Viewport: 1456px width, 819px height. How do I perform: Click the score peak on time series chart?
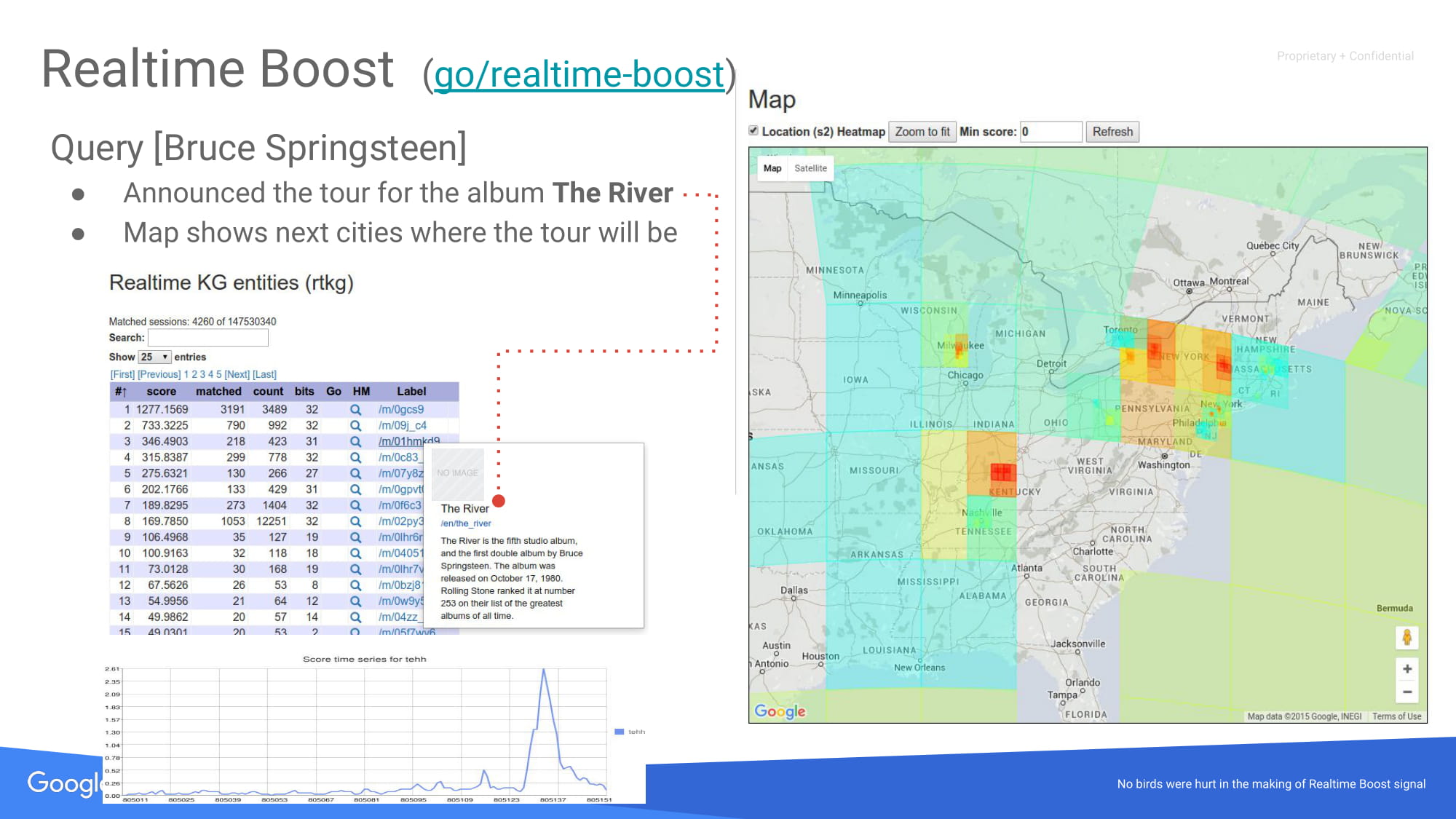(x=543, y=670)
